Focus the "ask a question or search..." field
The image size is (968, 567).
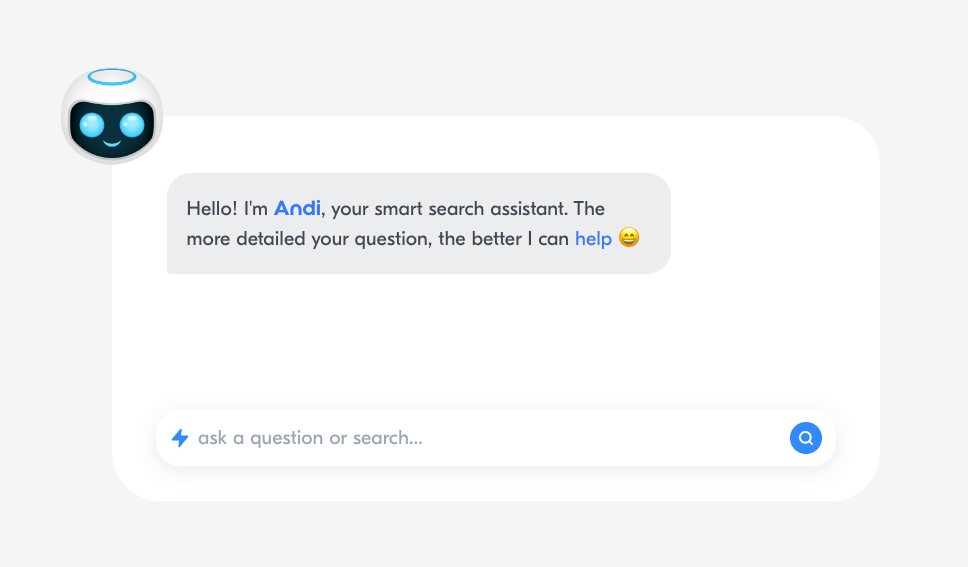(400, 438)
